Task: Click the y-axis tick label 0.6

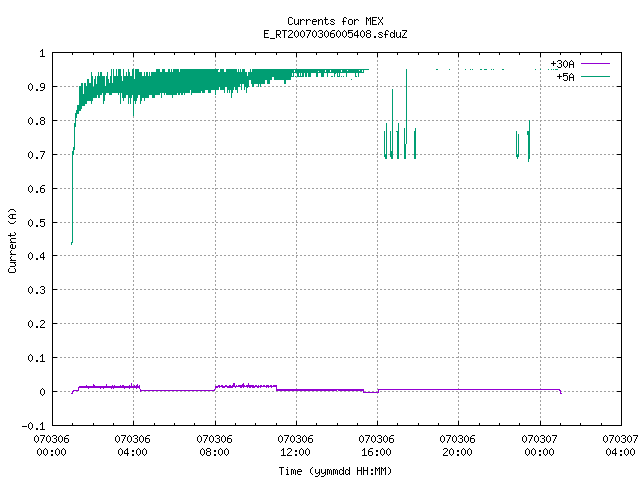Action: point(36,189)
